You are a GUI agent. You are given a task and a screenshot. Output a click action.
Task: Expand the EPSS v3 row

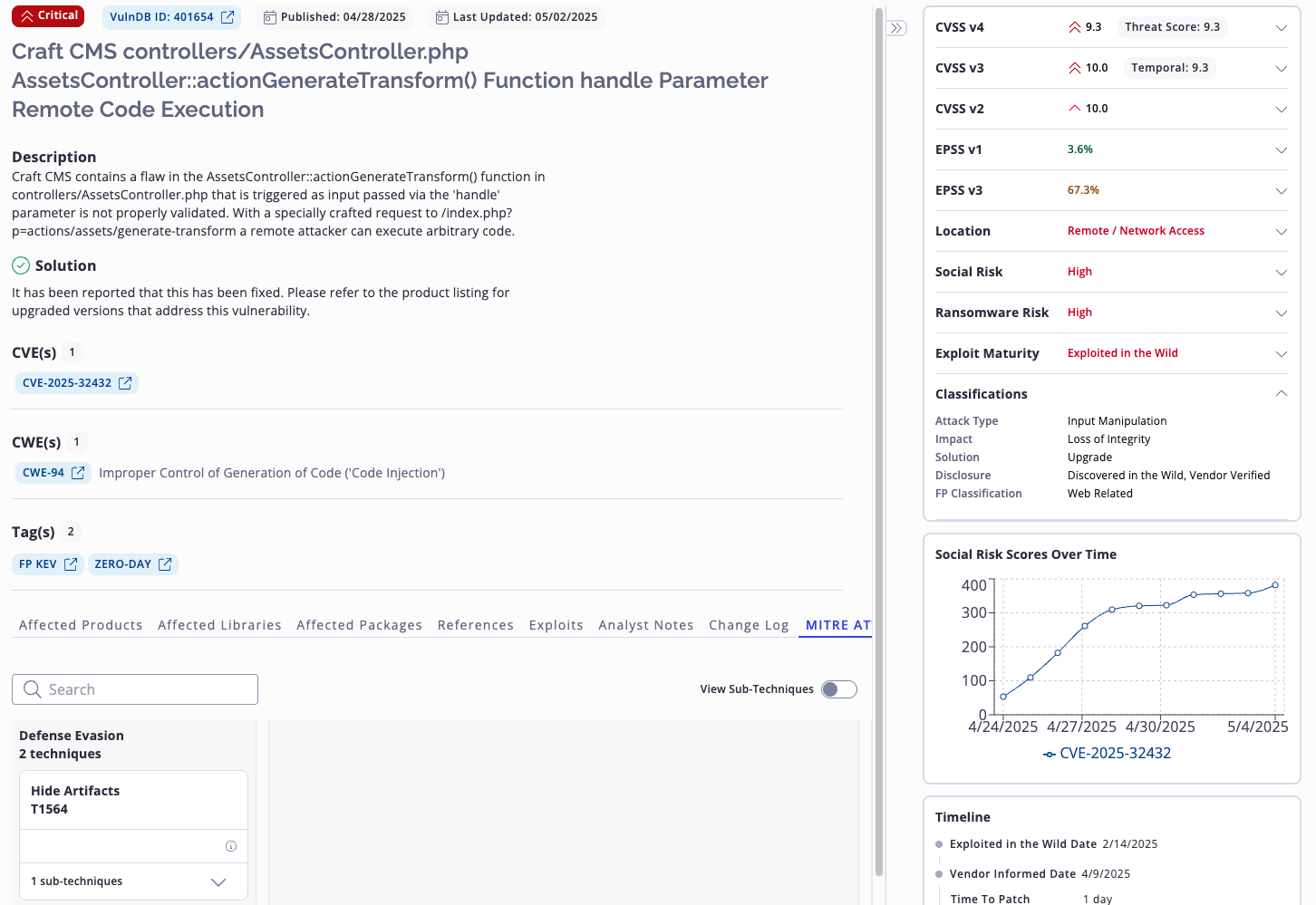pos(1282,191)
